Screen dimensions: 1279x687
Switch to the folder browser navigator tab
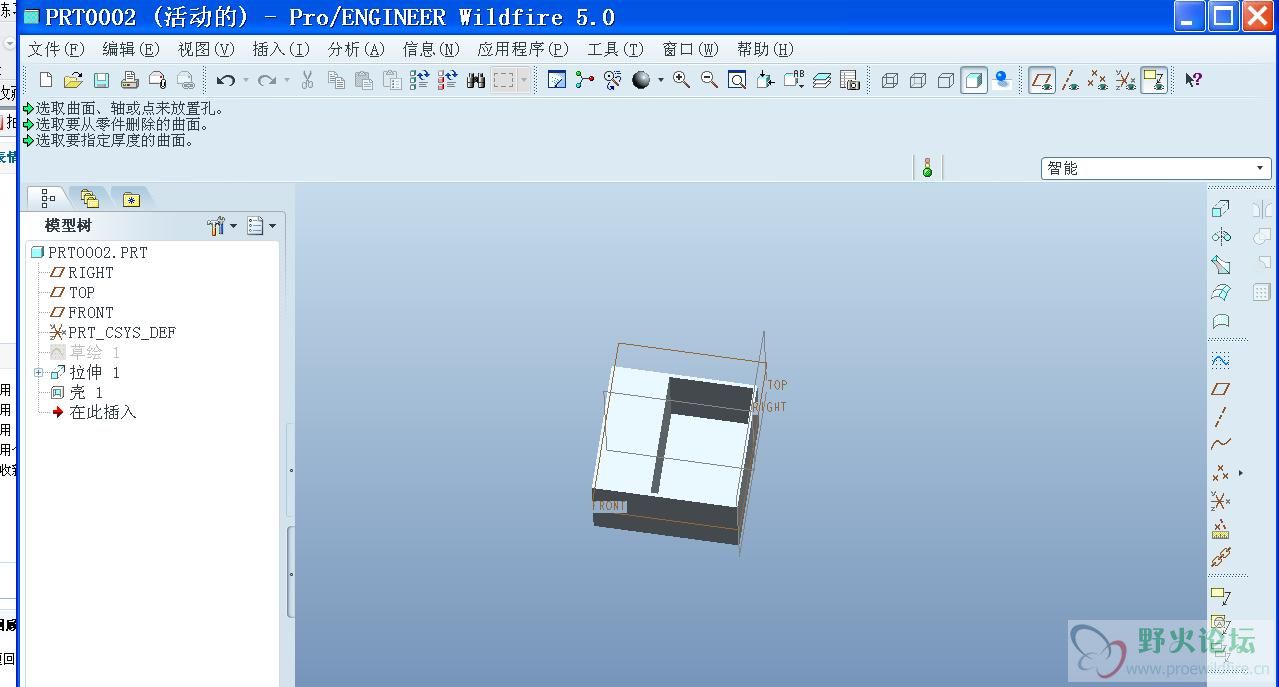pyautogui.click(x=90, y=198)
